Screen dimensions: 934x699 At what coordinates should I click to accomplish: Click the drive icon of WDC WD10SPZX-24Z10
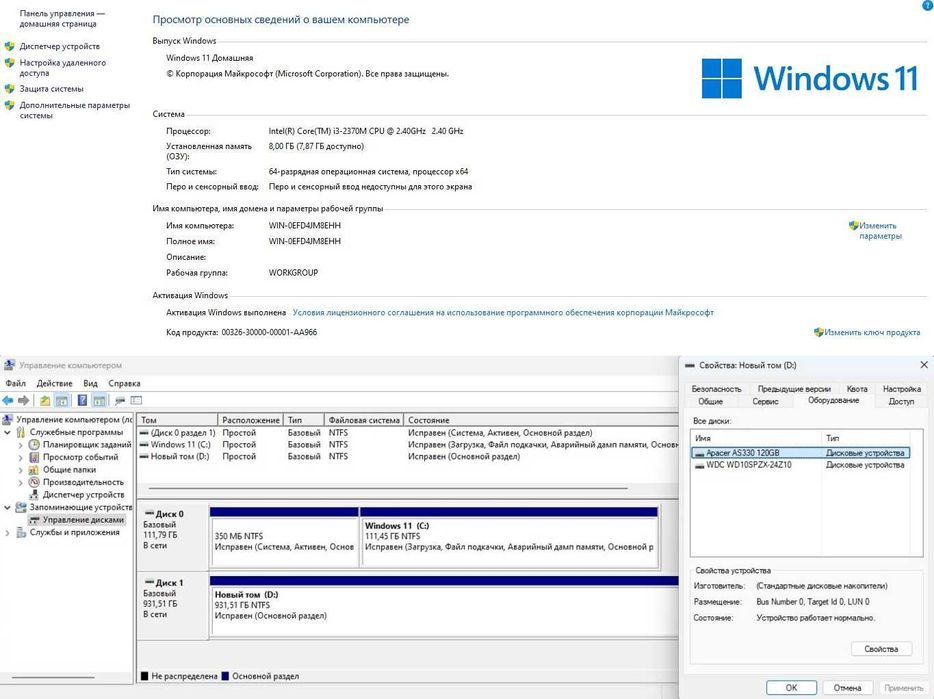(x=699, y=465)
